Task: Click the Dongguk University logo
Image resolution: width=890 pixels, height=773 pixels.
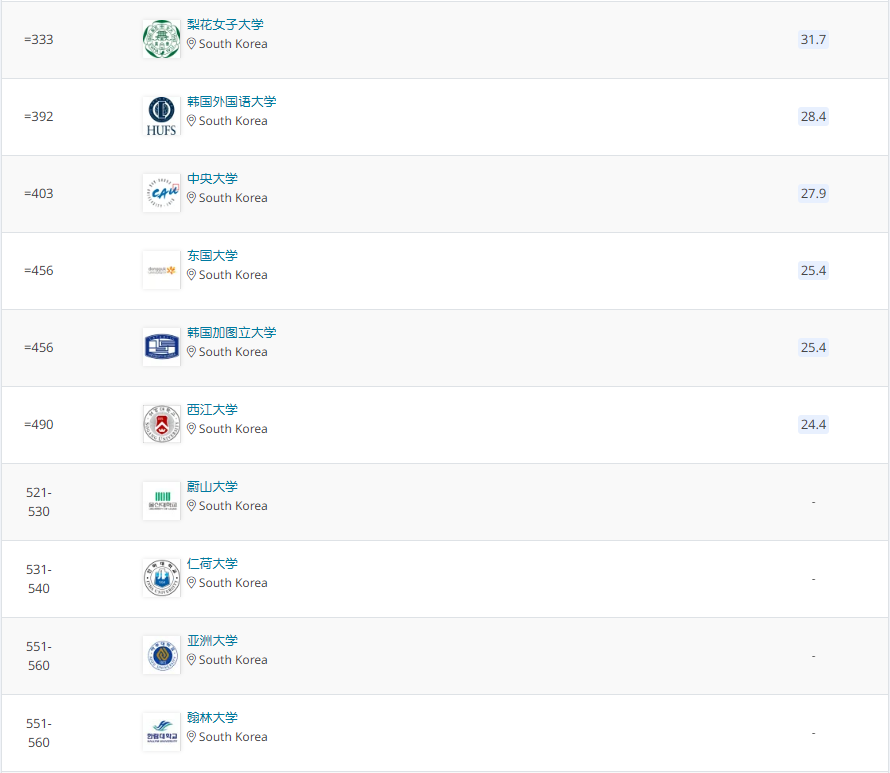Action: [161, 270]
